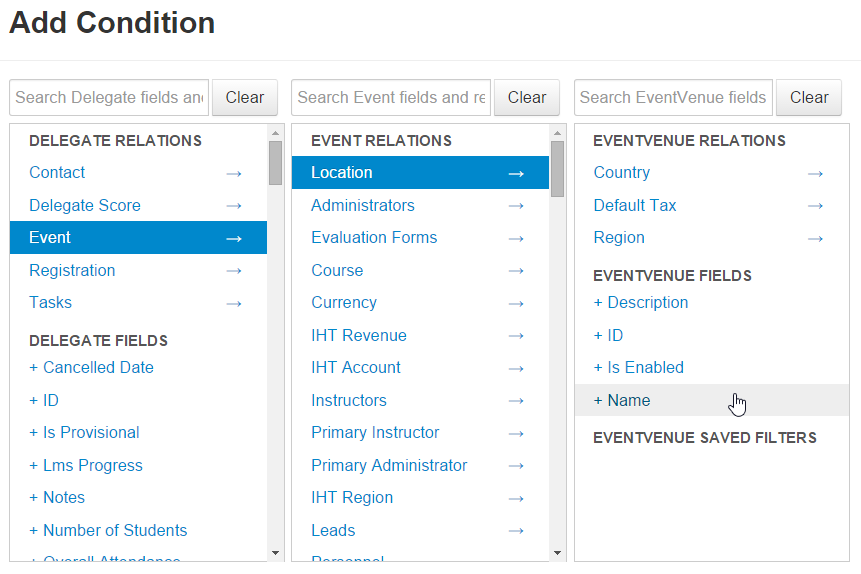Open the Leads relation

420,530
